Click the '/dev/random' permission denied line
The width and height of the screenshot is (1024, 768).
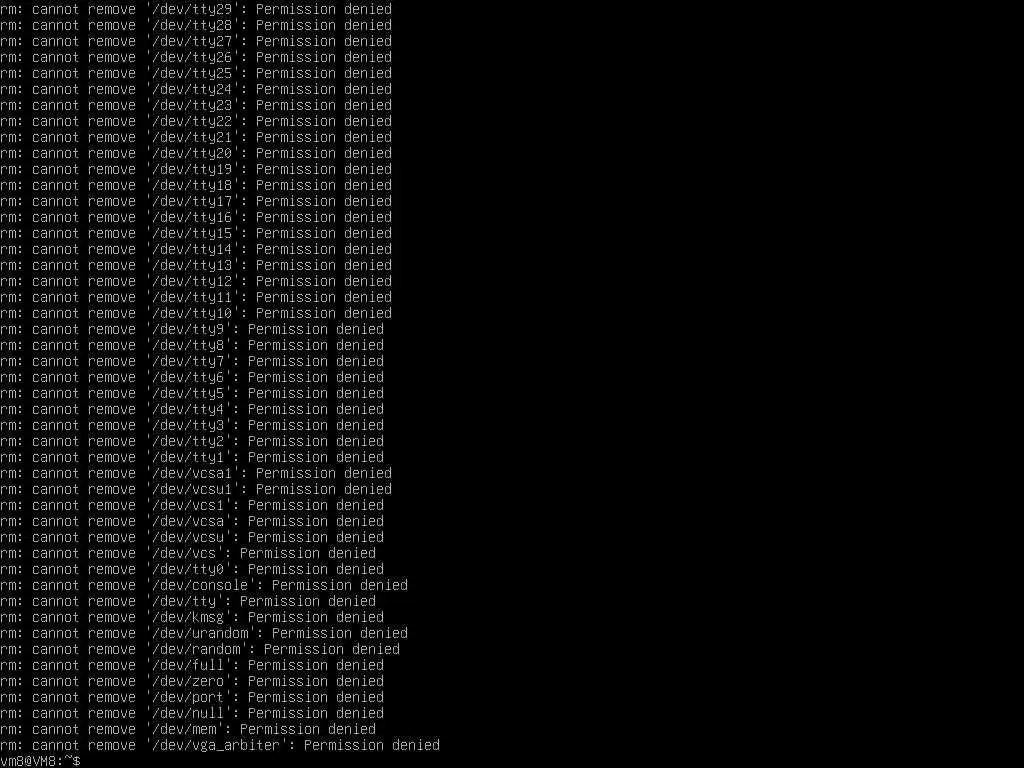(200, 649)
